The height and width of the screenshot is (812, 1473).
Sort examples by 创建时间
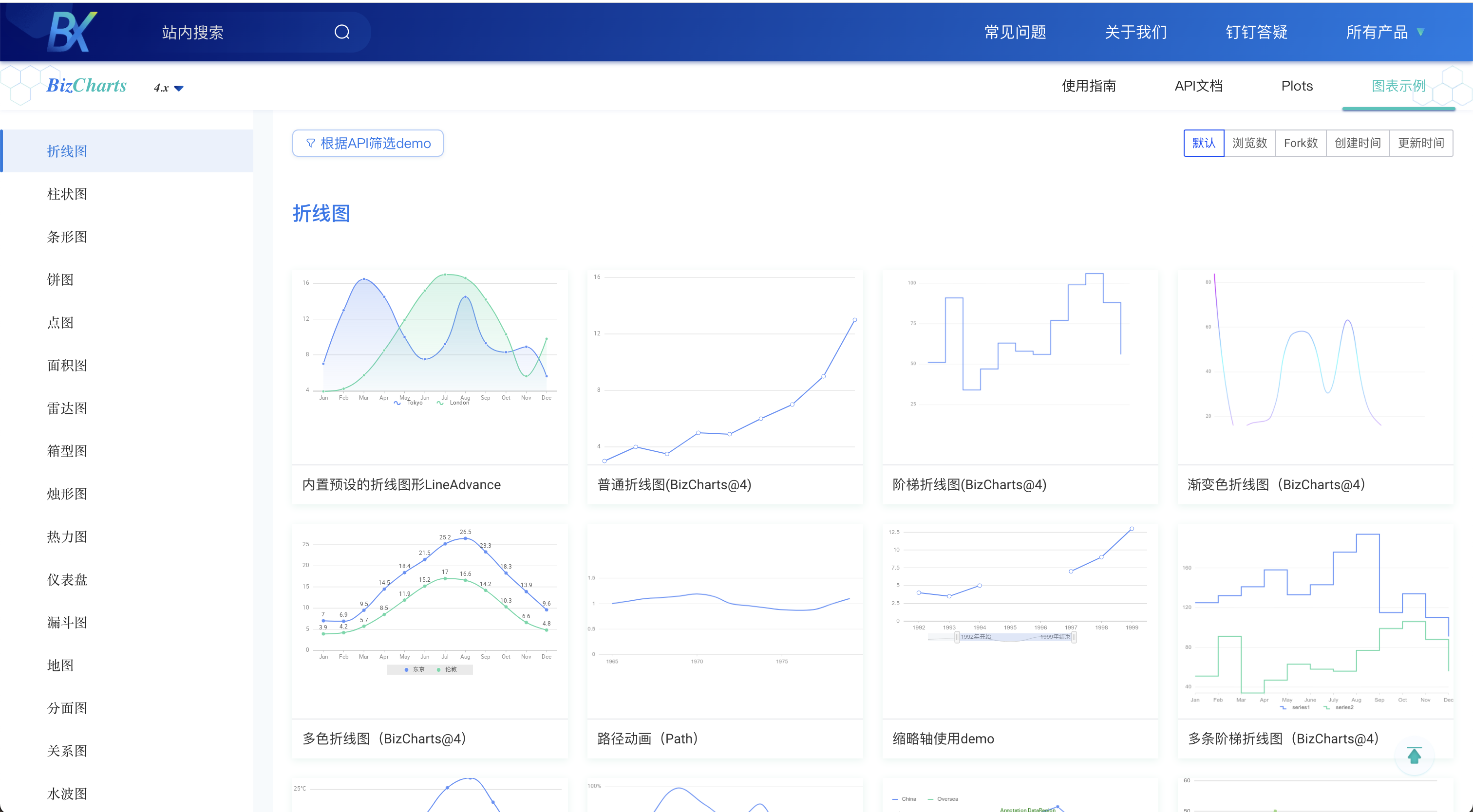(x=1358, y=143)
